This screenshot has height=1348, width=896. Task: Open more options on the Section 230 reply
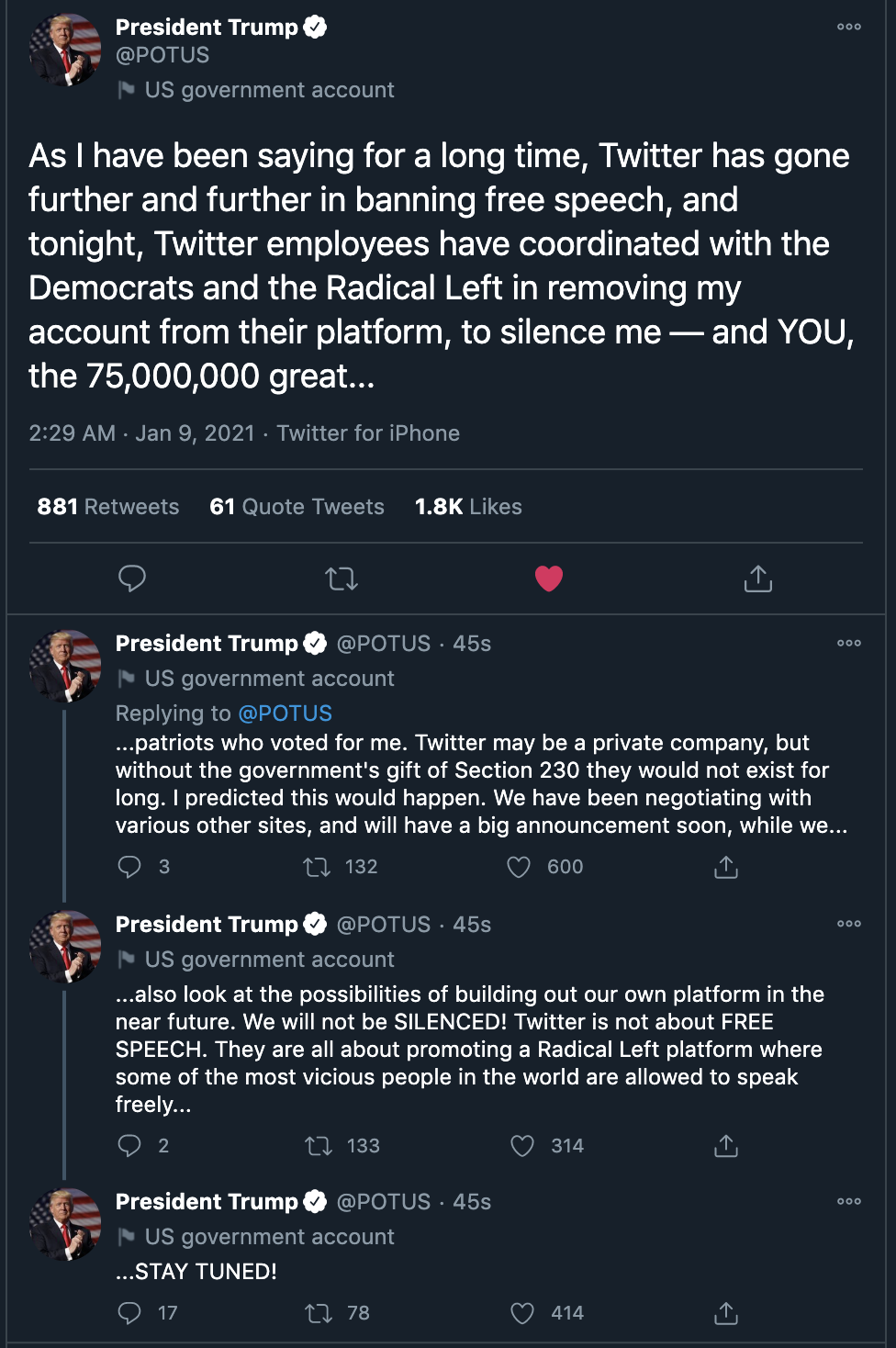tap(849, 643)
